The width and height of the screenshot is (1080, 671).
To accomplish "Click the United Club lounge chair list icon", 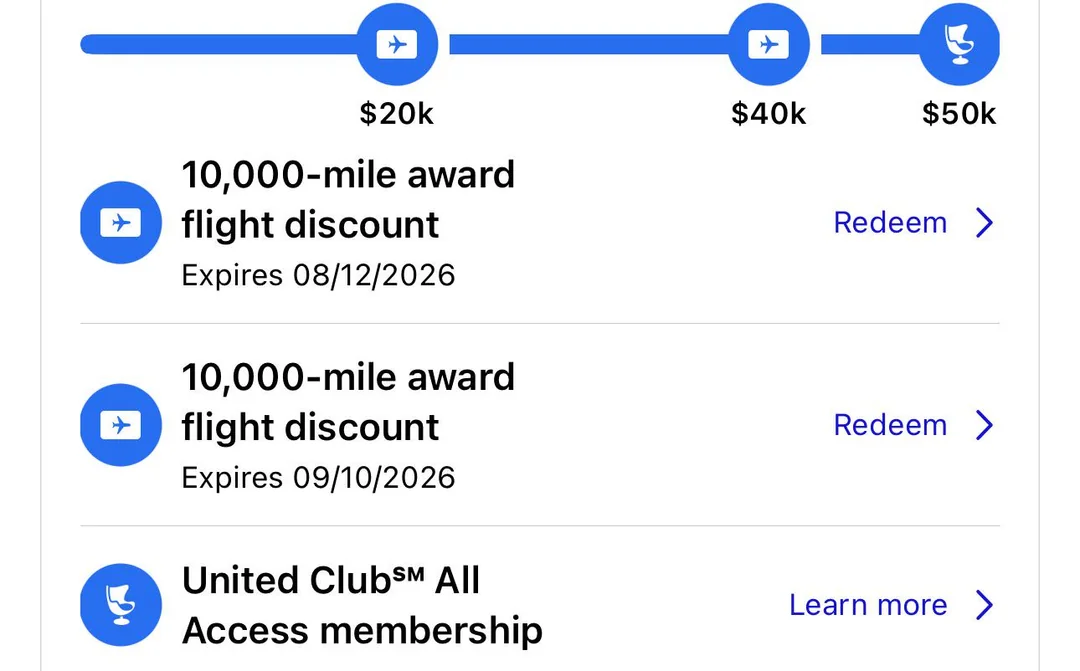I will [x=121, y=605].
